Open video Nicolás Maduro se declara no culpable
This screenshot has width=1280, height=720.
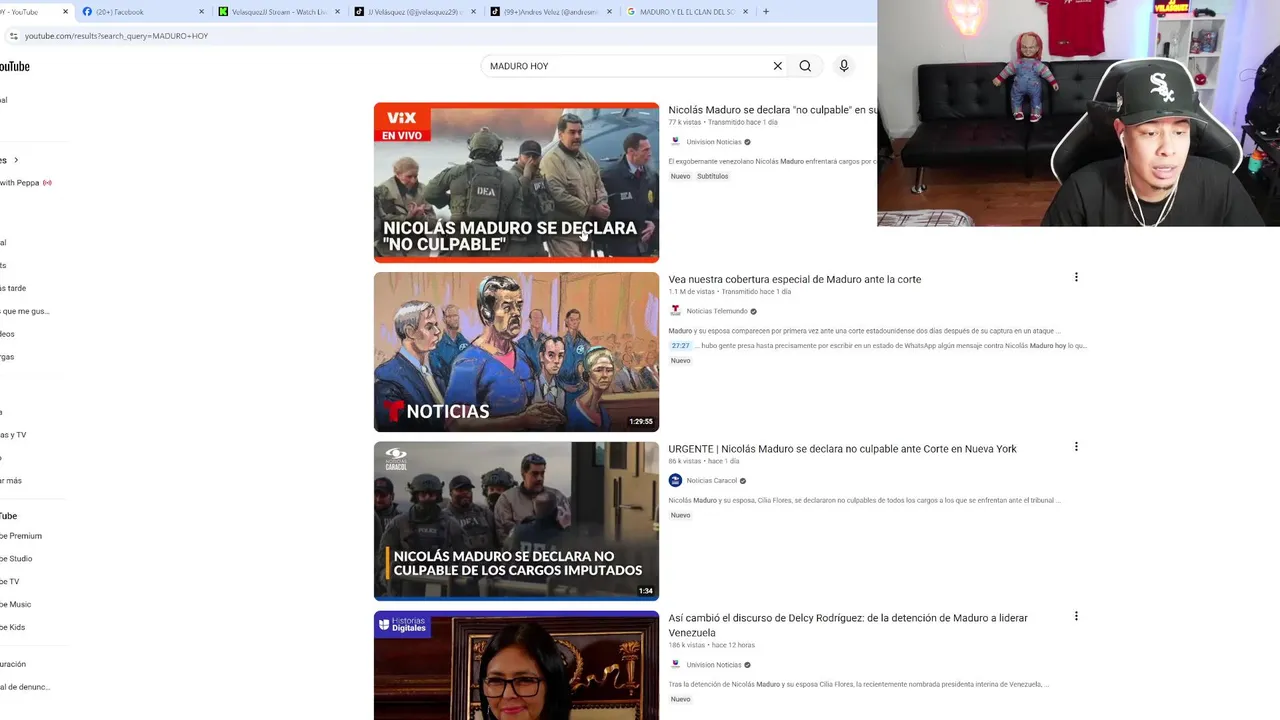pos(772,110)
